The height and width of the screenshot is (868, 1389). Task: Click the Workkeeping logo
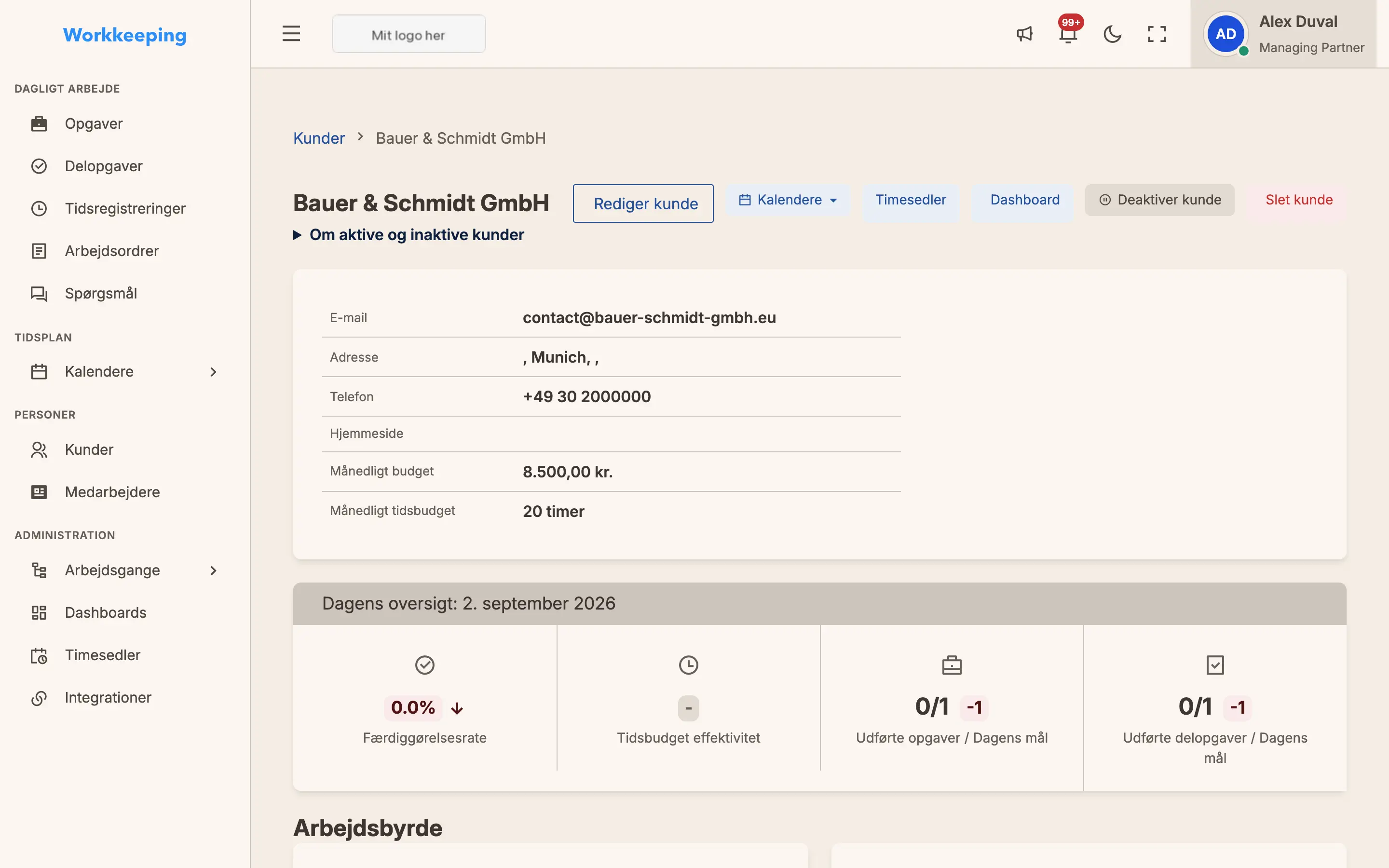pos(124,35)
